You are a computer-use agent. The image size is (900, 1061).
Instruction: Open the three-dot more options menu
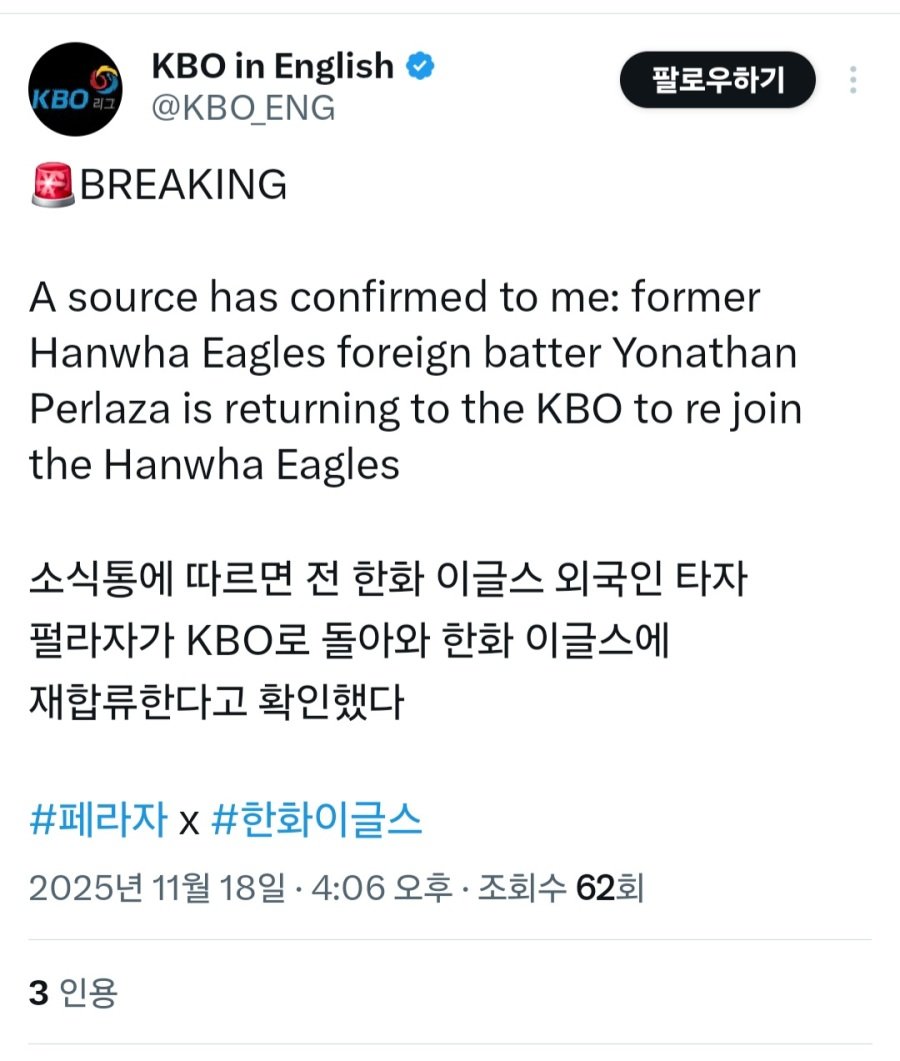[x=853, y=80]
